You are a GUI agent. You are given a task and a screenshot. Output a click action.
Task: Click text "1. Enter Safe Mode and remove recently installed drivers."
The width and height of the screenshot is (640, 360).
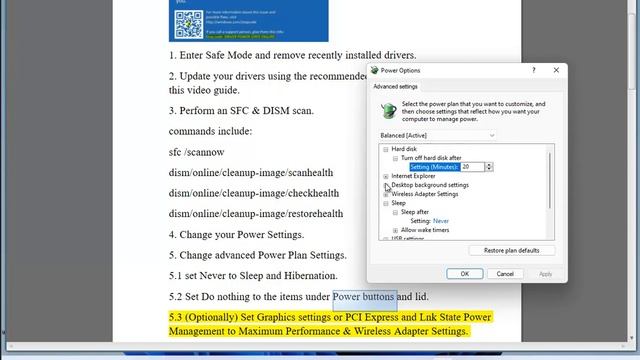point(293,55)
